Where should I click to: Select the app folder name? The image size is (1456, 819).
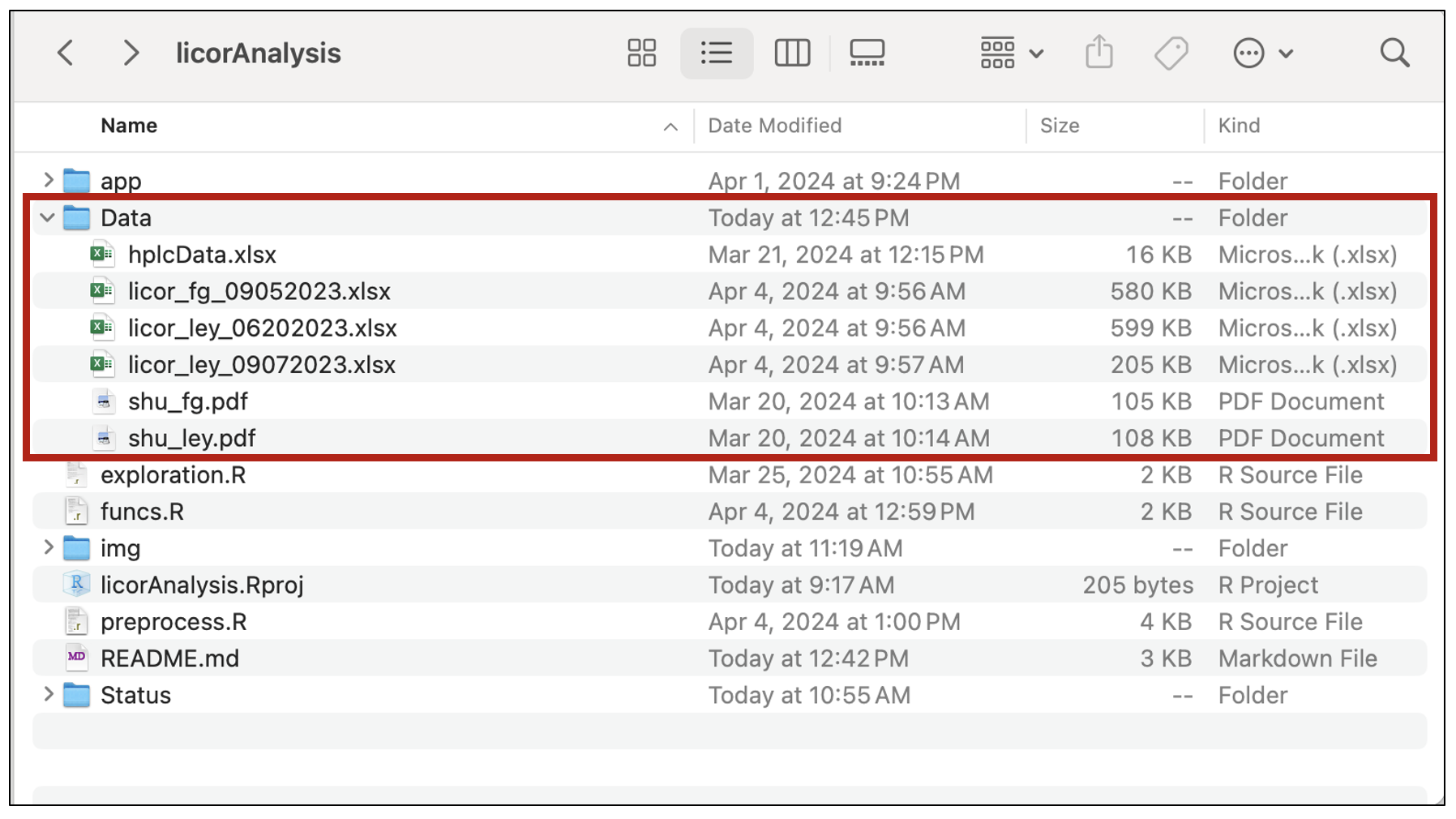[x=121, y=182]
